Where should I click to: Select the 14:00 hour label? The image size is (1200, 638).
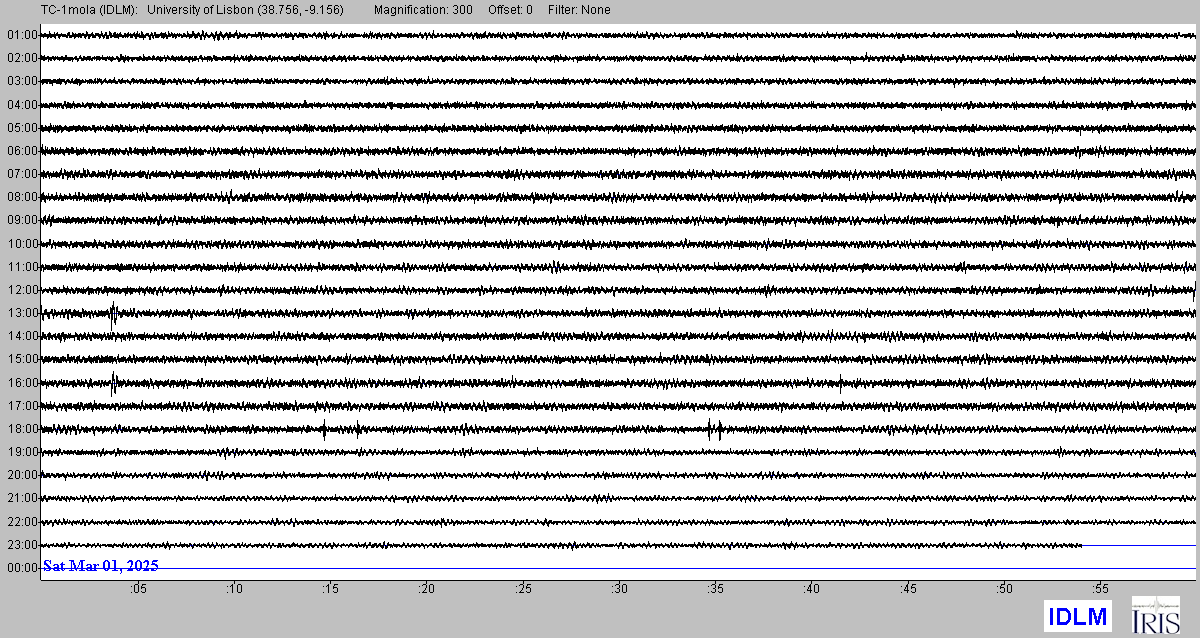click(22, 336)
